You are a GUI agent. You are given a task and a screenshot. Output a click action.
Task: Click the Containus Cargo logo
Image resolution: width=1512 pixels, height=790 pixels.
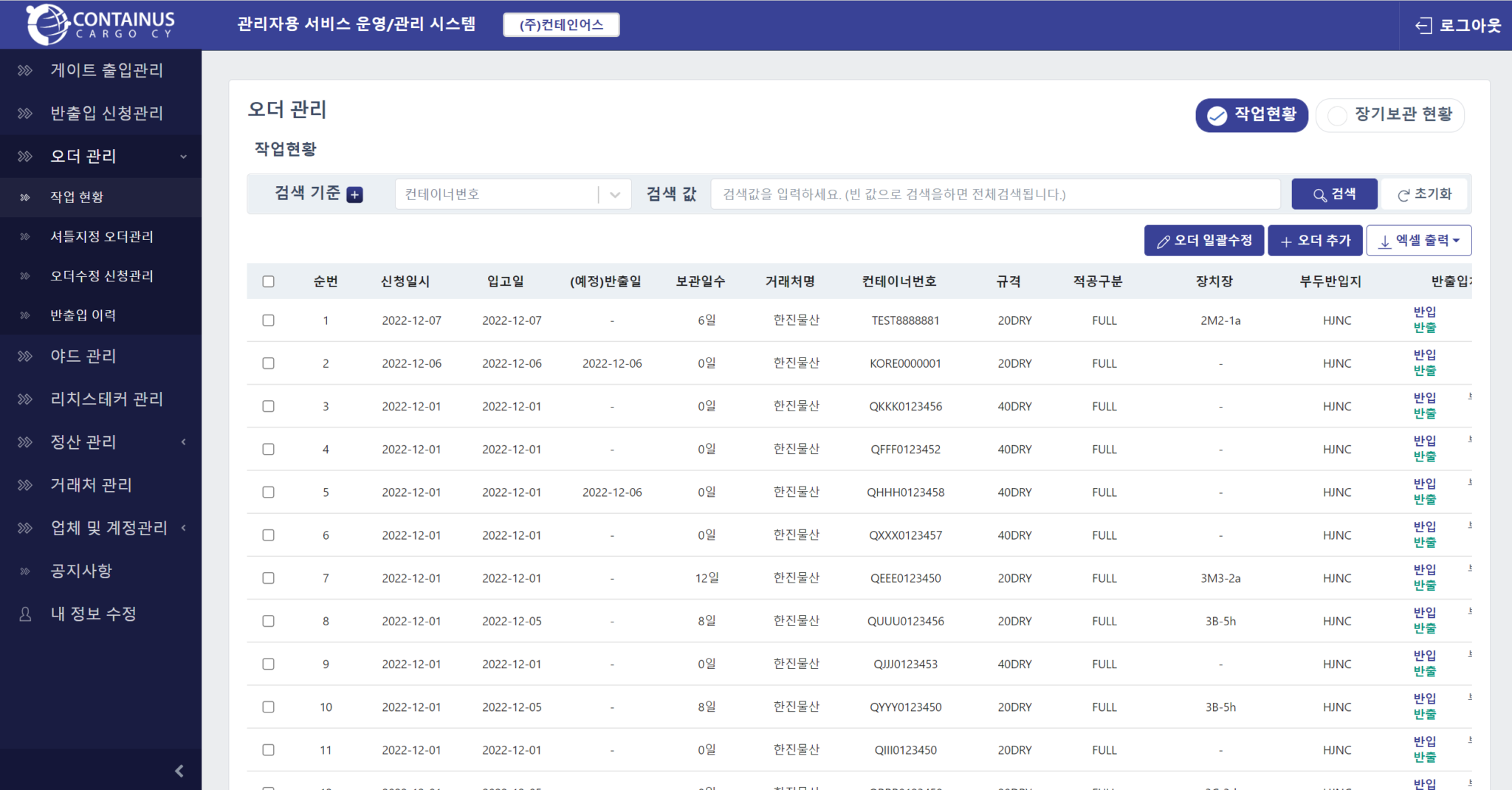100,24
